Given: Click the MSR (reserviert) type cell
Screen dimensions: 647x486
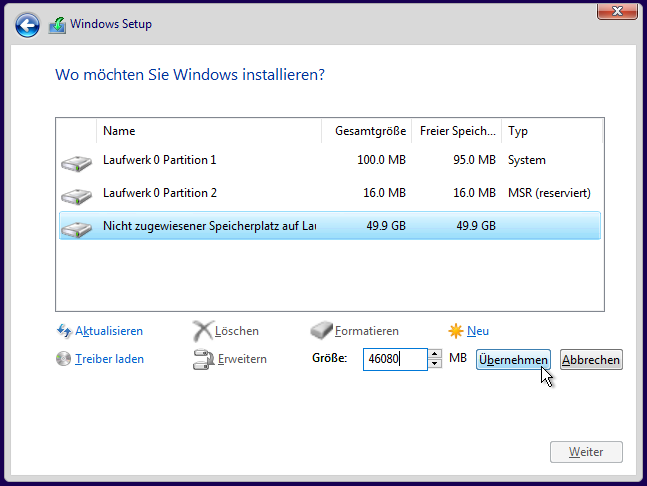Looking at the screenshot, I should (x=549, y=193).
